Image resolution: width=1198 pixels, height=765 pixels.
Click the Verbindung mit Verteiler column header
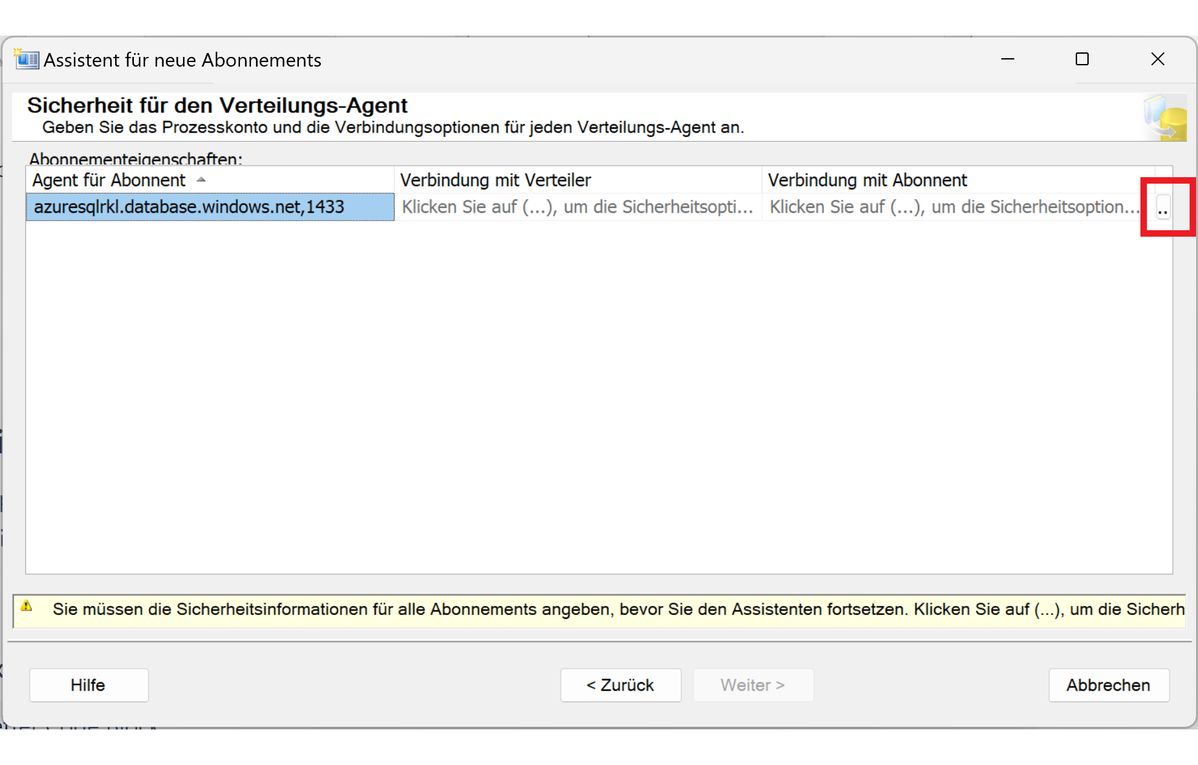(x=578, y=180)
